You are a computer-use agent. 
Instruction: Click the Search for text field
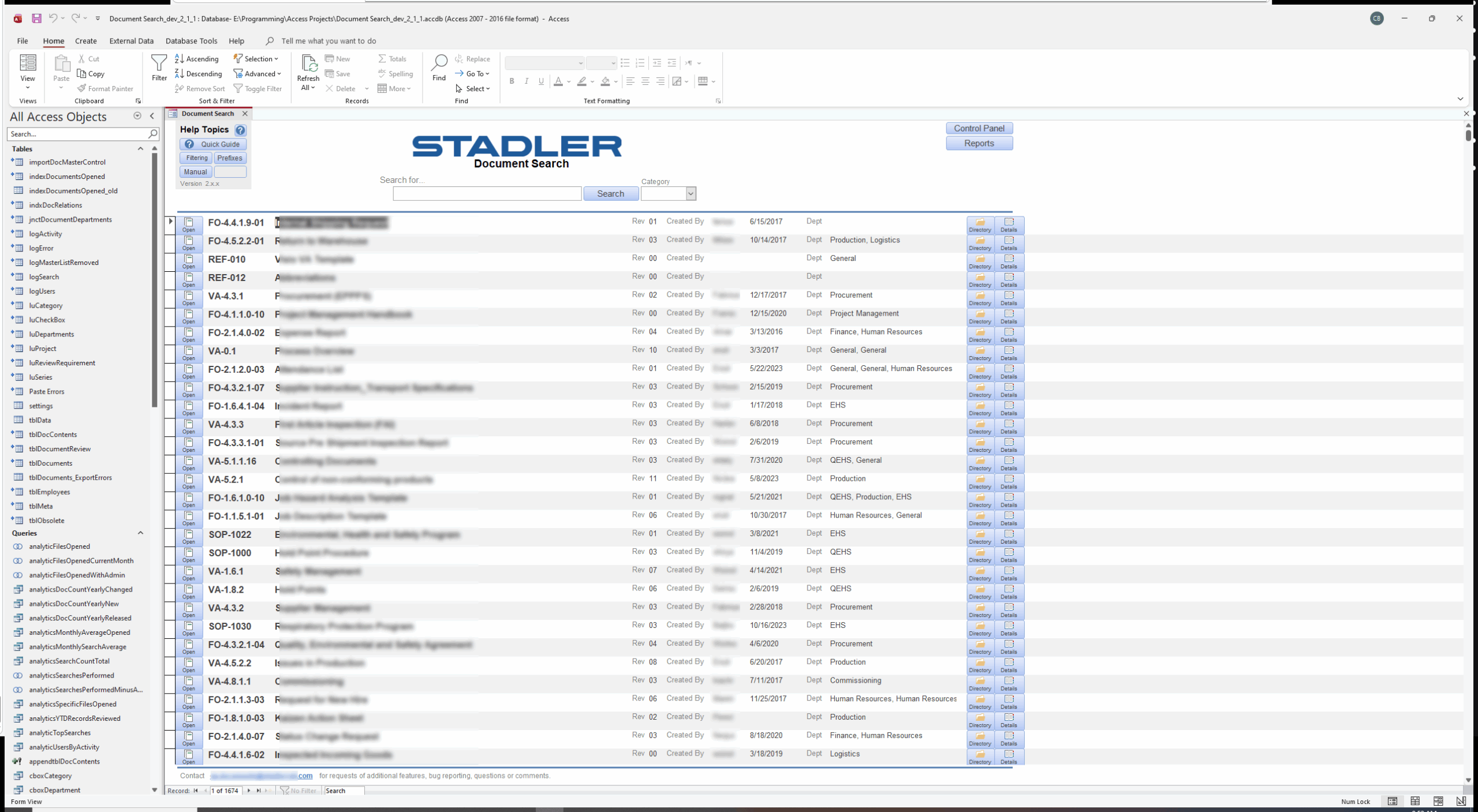pos(487,194)
